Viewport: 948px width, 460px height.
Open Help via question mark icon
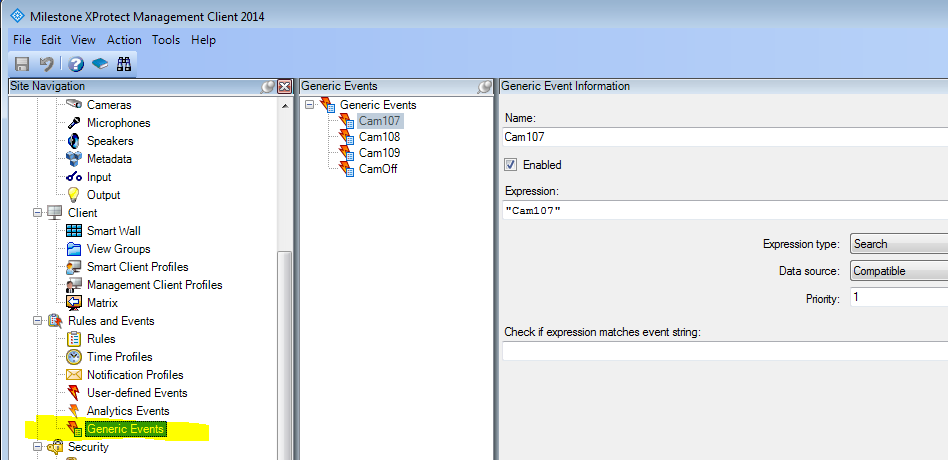click(x=76, y=65)
